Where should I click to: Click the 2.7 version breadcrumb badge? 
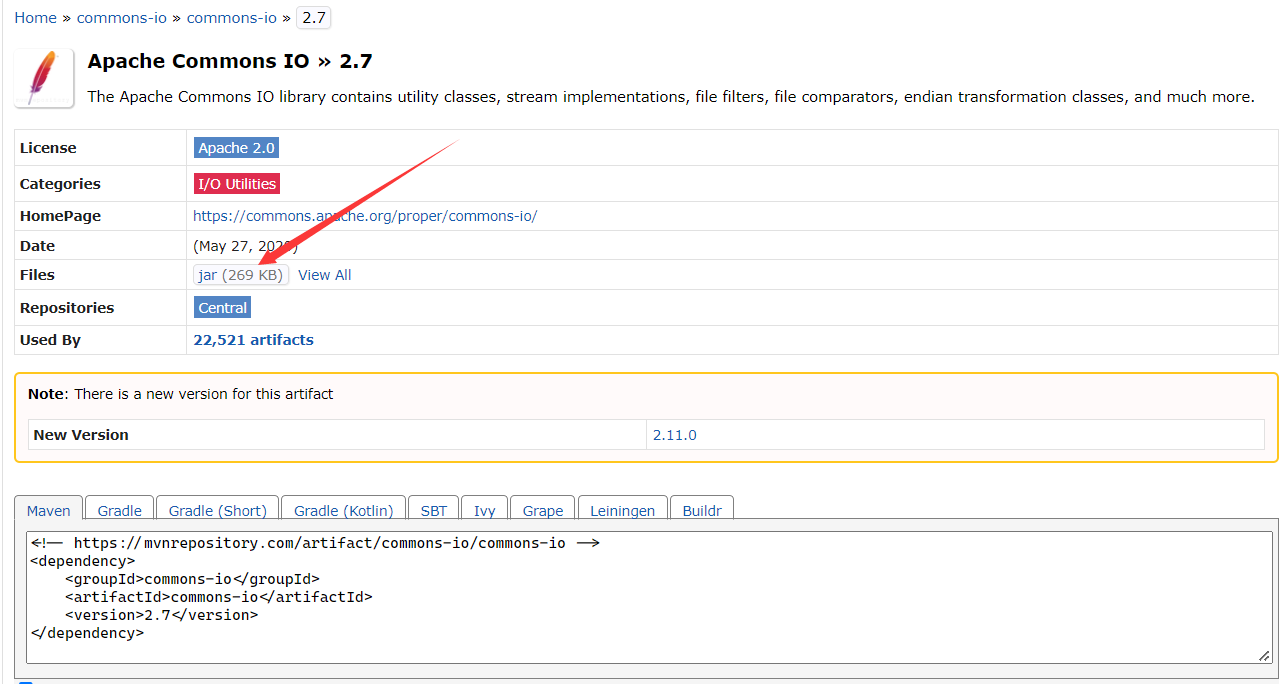coord(314,18)
